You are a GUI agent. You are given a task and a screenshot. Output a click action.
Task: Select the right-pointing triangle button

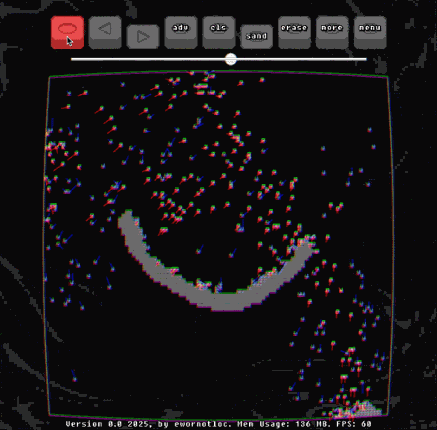[x=143, y=36]
